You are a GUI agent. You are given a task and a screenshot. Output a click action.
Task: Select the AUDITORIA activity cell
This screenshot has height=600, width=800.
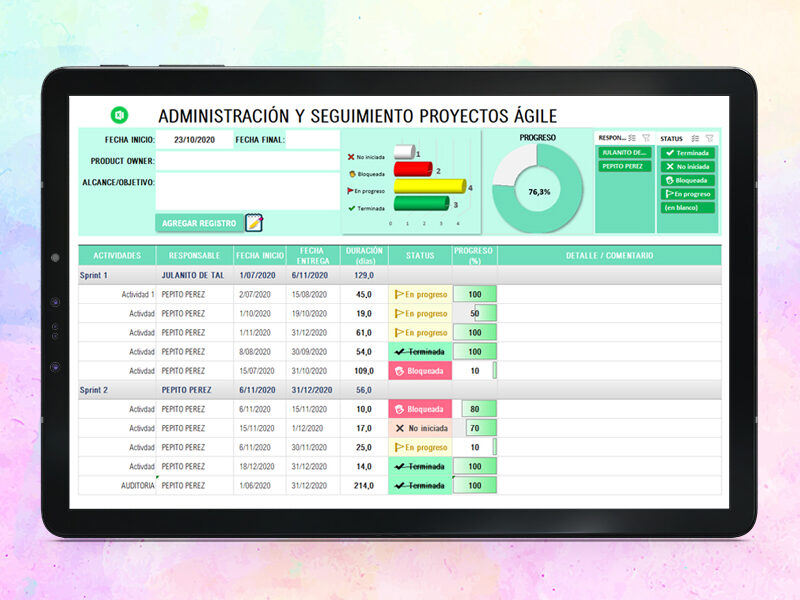pyautogui.click(x=117, y=486)
